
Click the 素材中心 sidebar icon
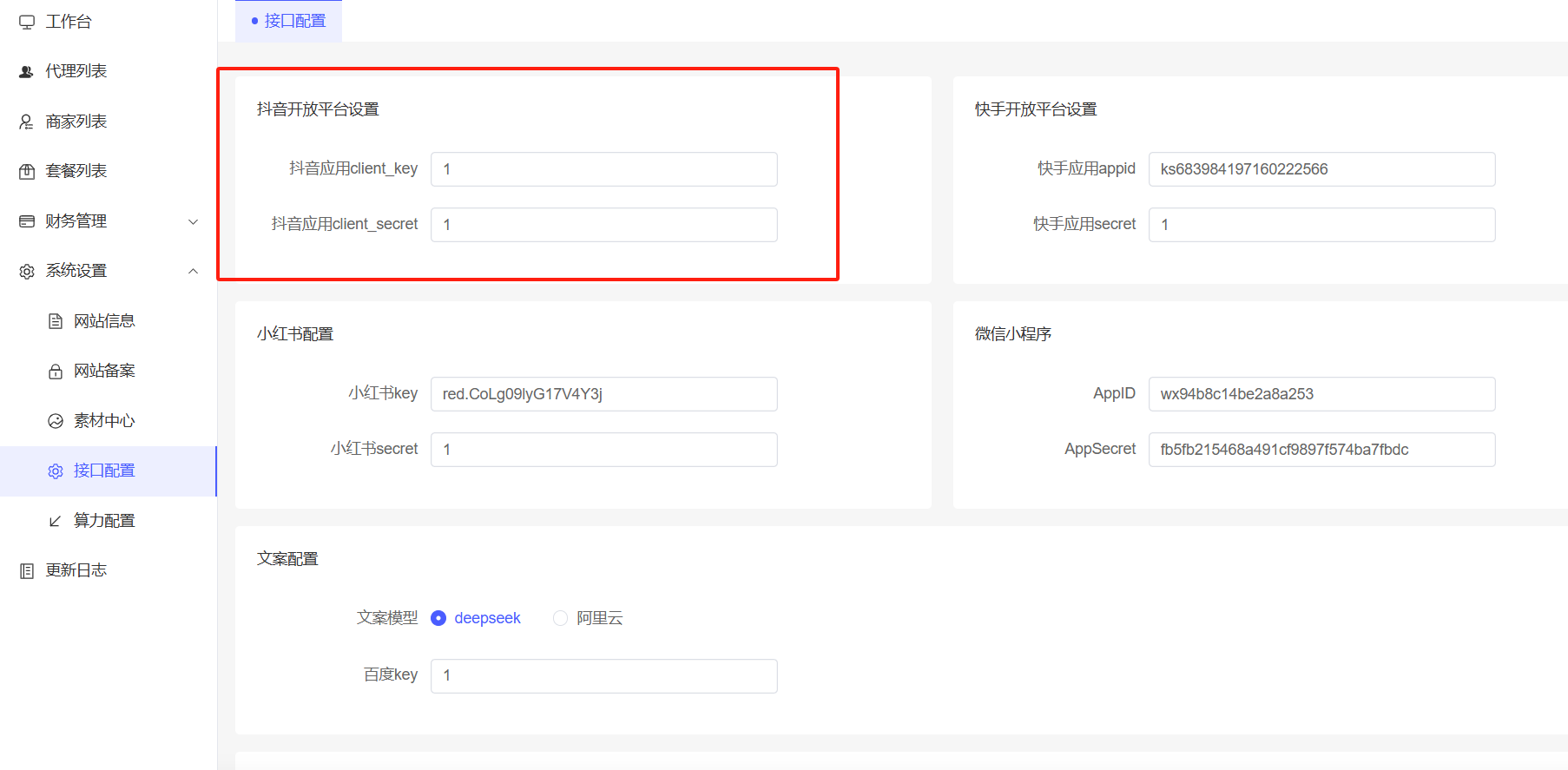pyautogui.click(x=56, y=421)
